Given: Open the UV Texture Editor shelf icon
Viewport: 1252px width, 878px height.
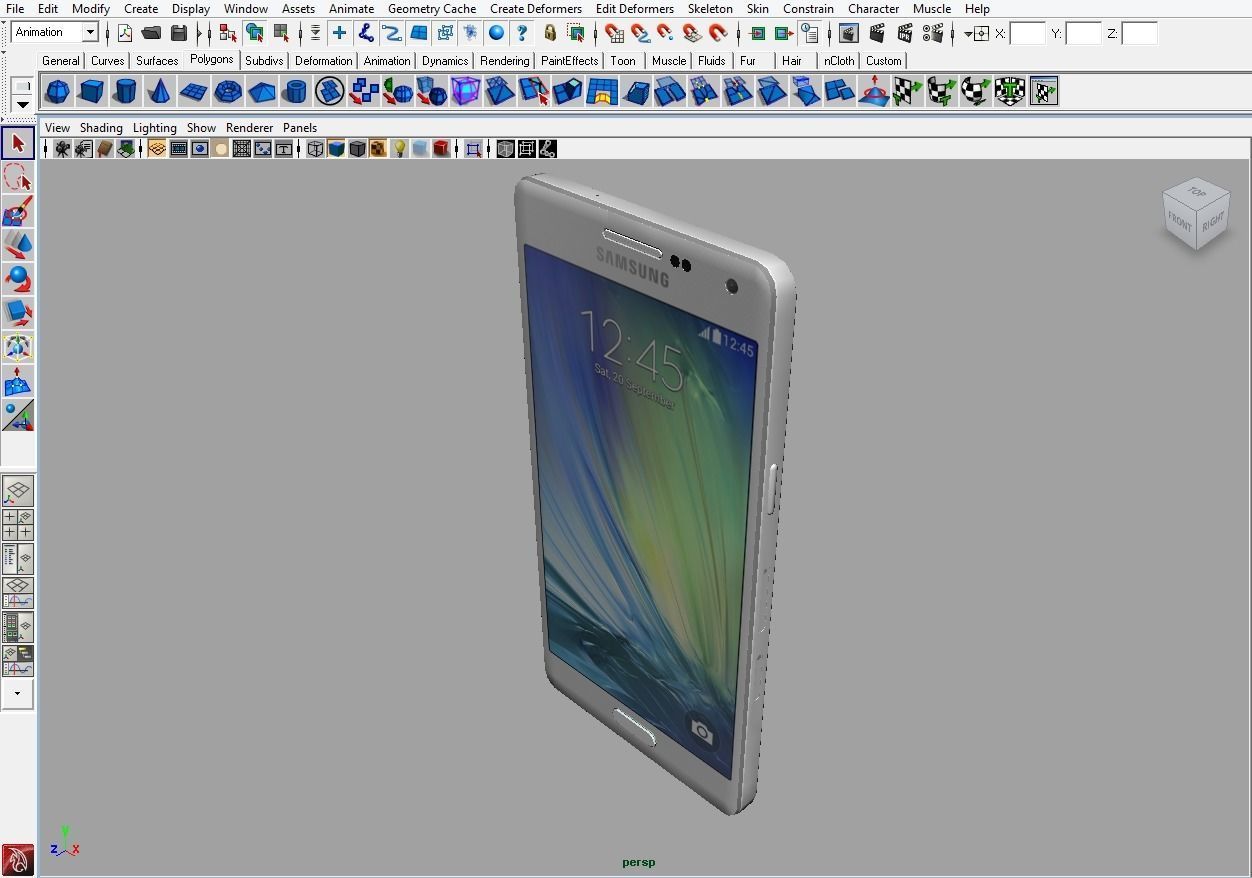Looking at the screenshot, I should click(x=1043, y=92).
